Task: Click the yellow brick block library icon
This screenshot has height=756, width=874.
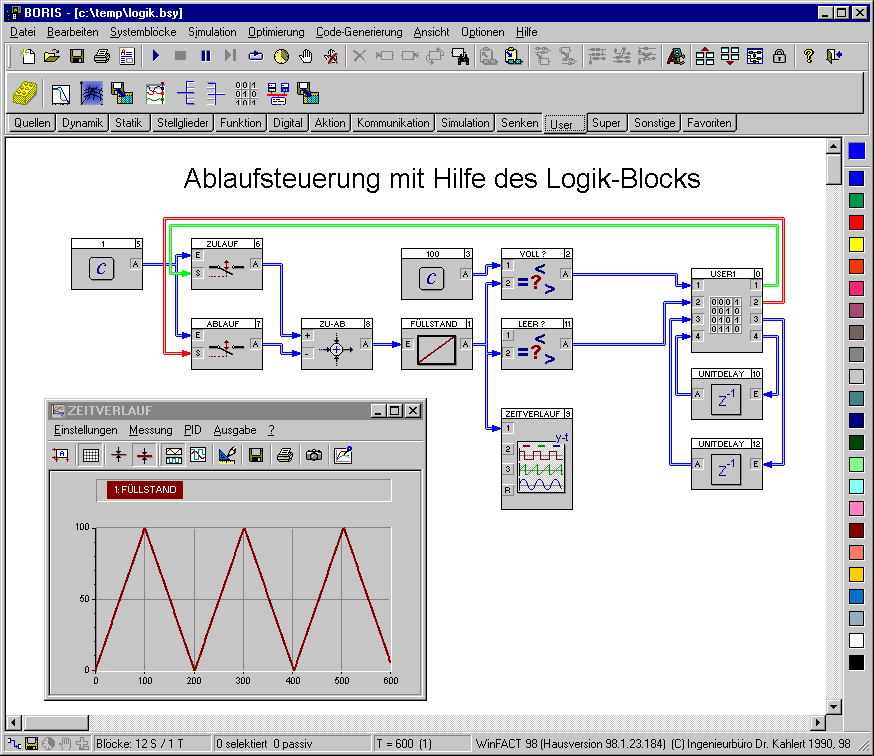Action: click(x=25, y=94)
